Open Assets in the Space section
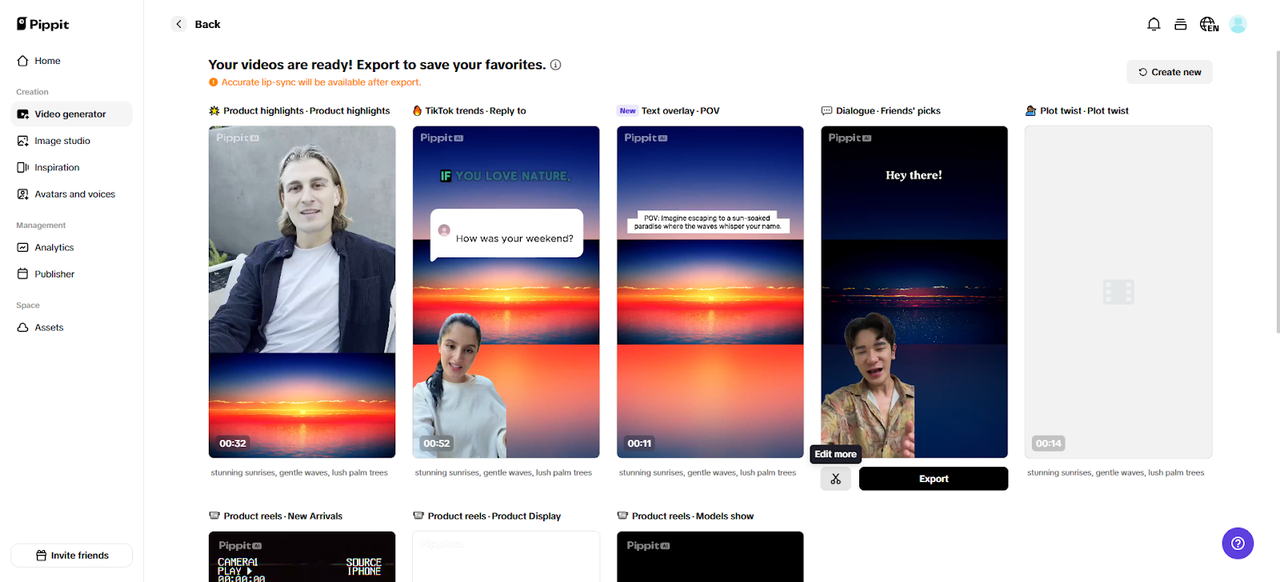Viewport: 1280px width, 582px height. click(x=50, y=327)
